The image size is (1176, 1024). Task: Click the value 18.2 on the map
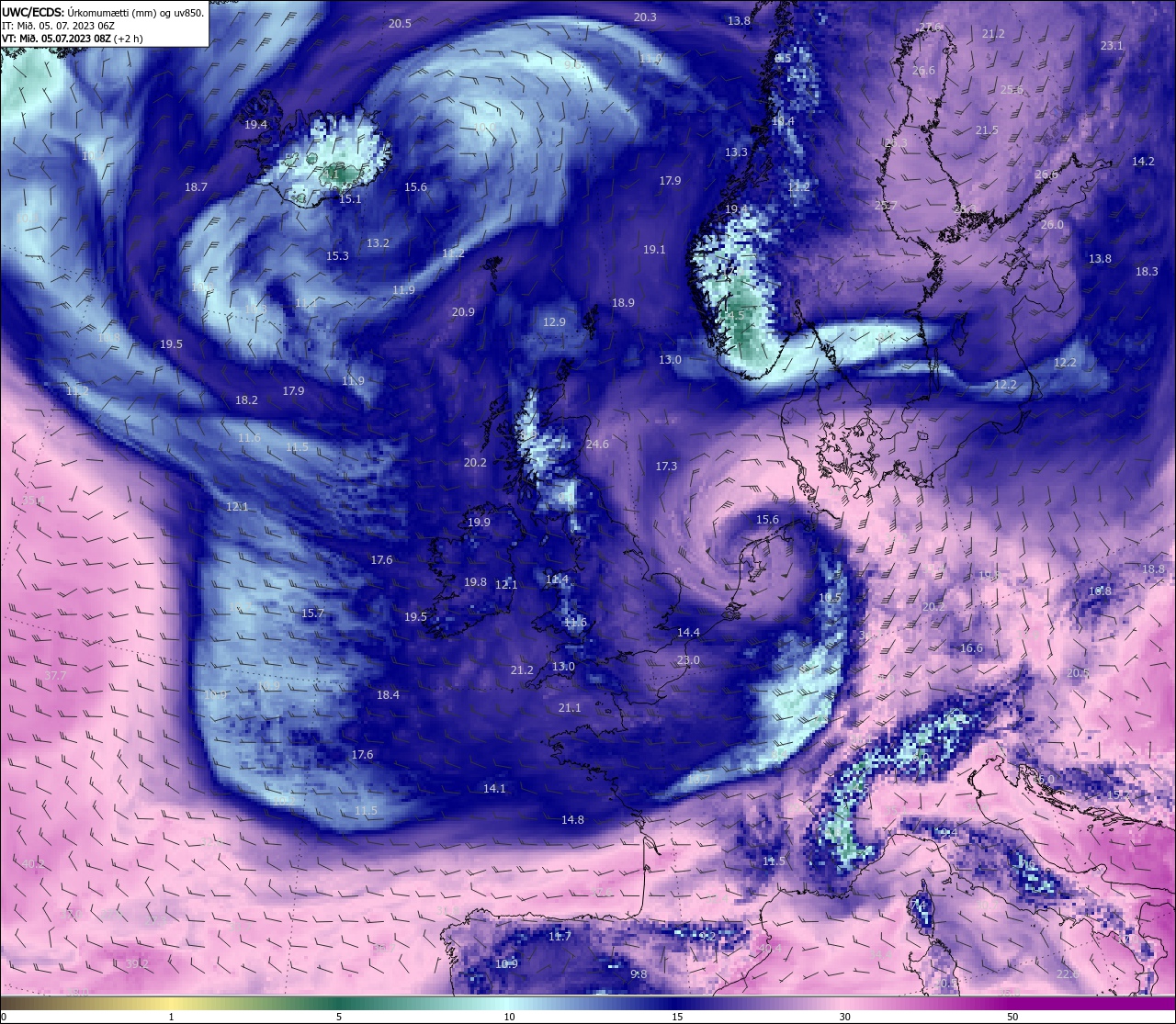point(246,400)
